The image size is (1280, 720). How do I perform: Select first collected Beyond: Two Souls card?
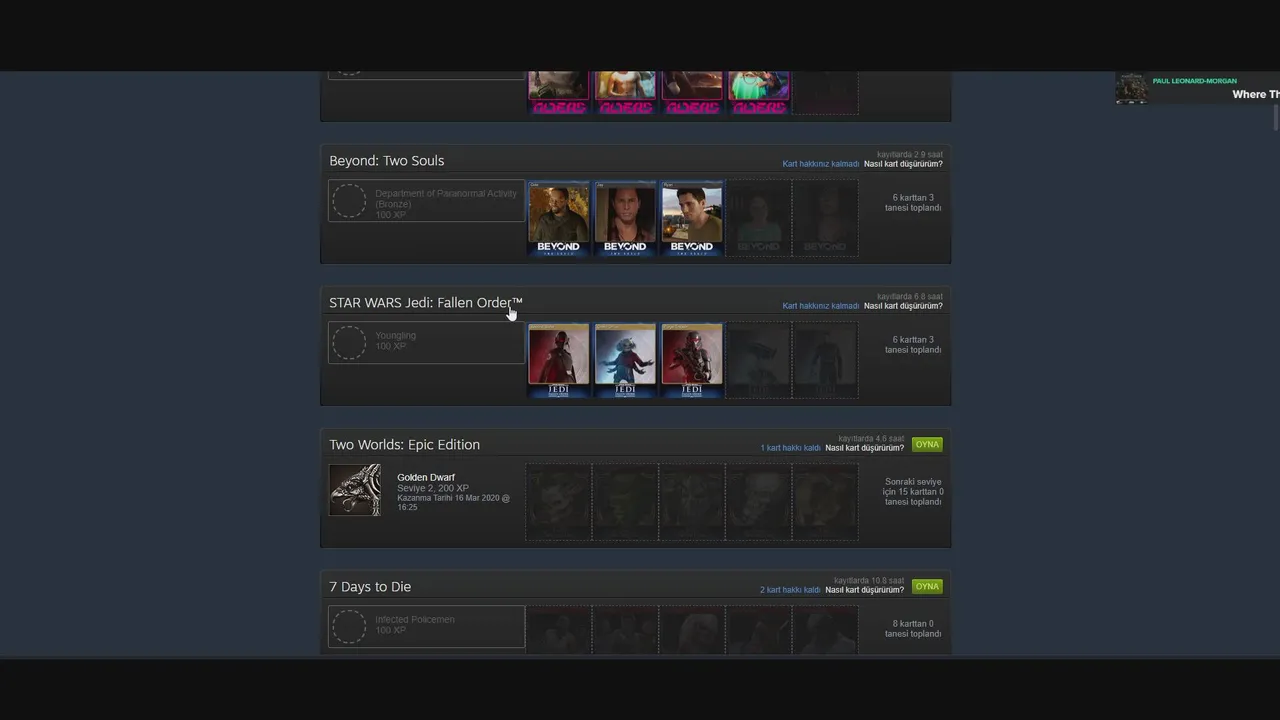[558, 219]
